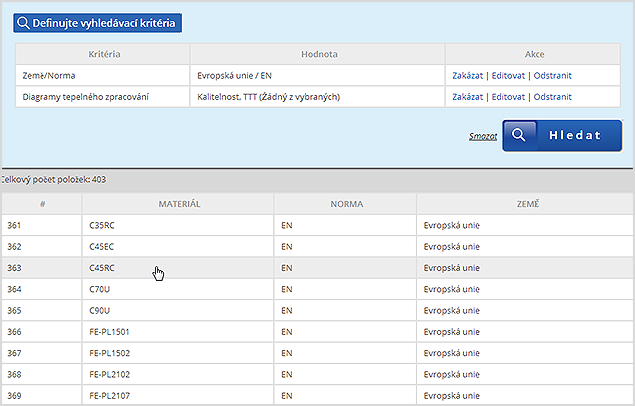Click Evropská unie in the C90U row

coord(452,311)
